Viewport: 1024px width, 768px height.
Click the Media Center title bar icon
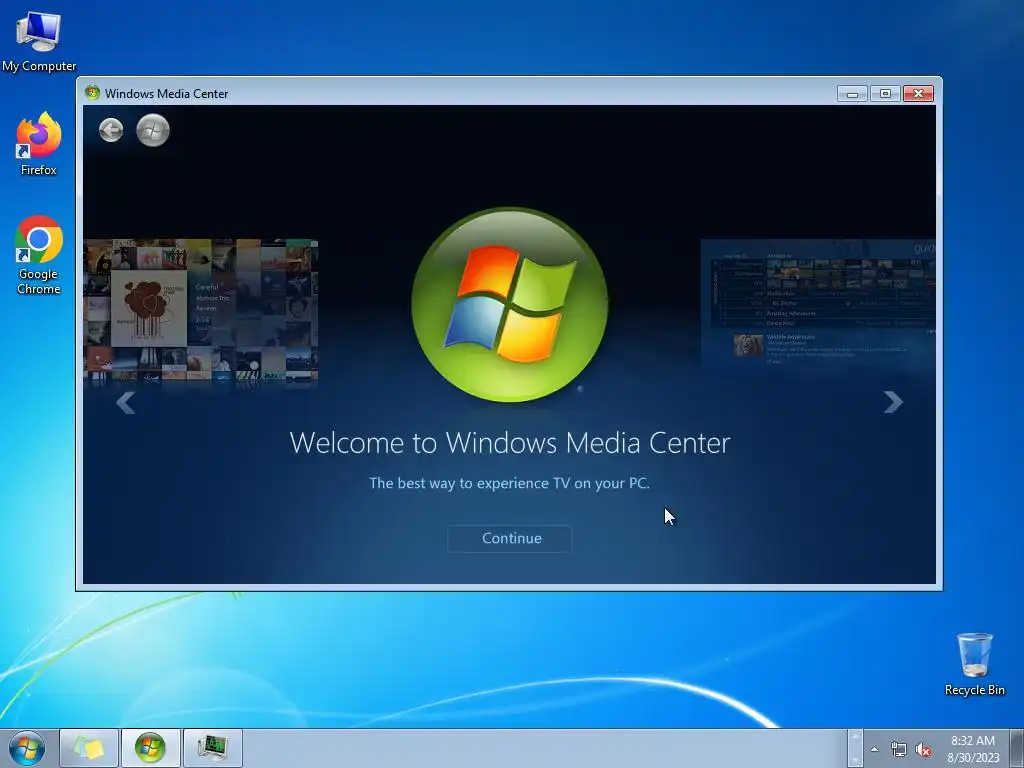click(92, 93)
